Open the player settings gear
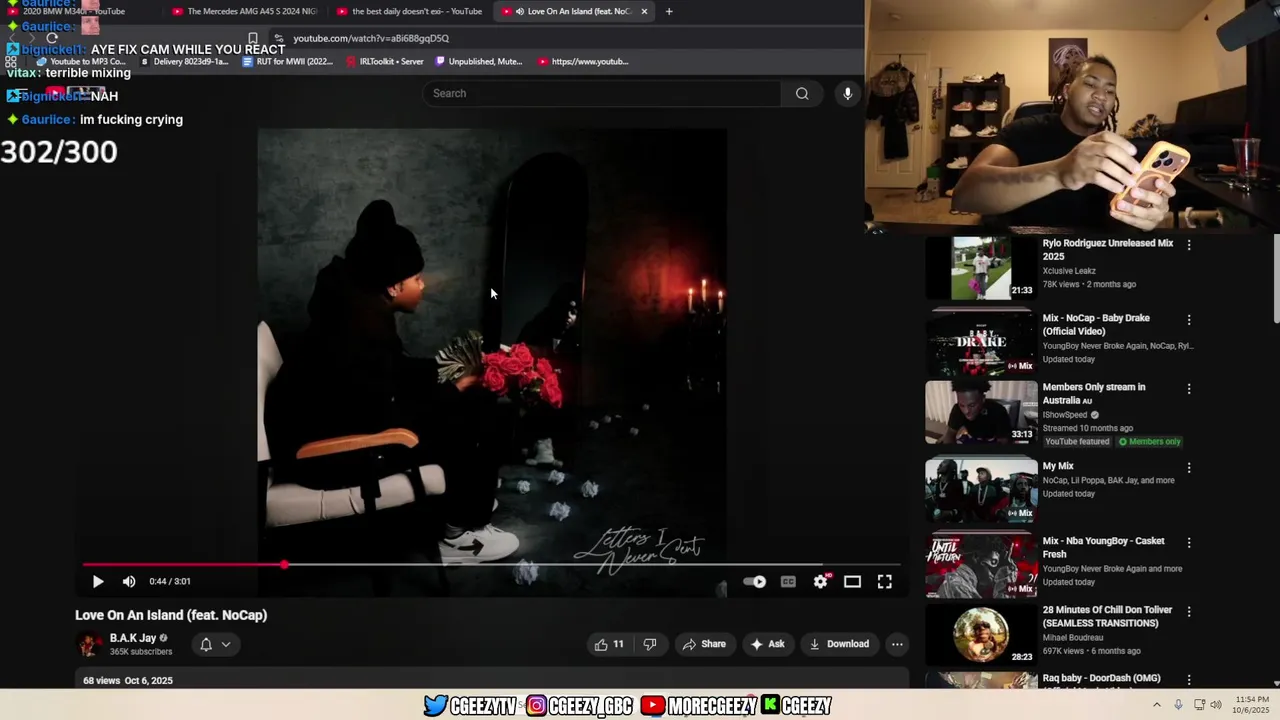This screenshot has height=720, width=1280. point(820,581)
